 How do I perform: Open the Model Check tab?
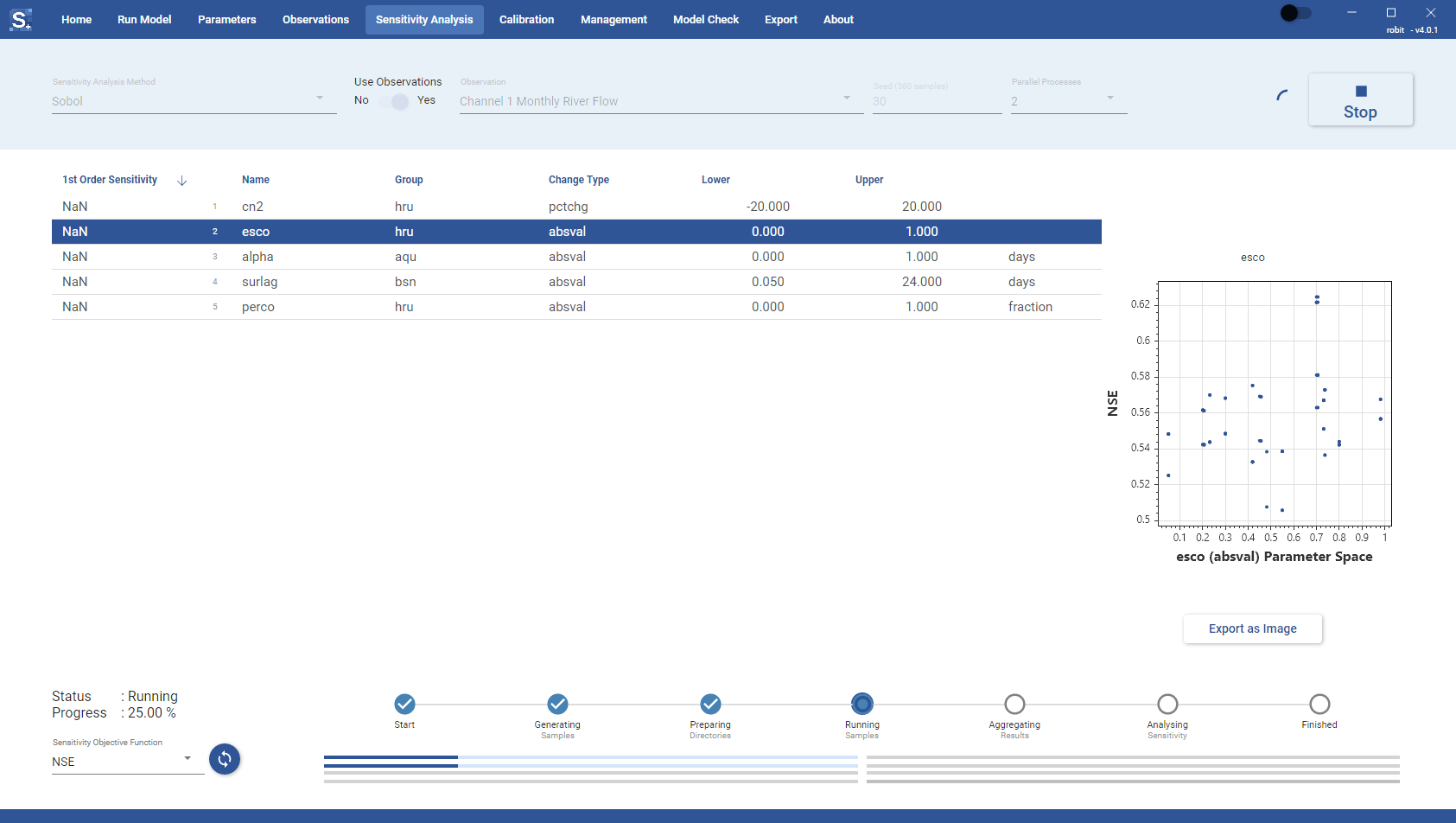(706, 19)
